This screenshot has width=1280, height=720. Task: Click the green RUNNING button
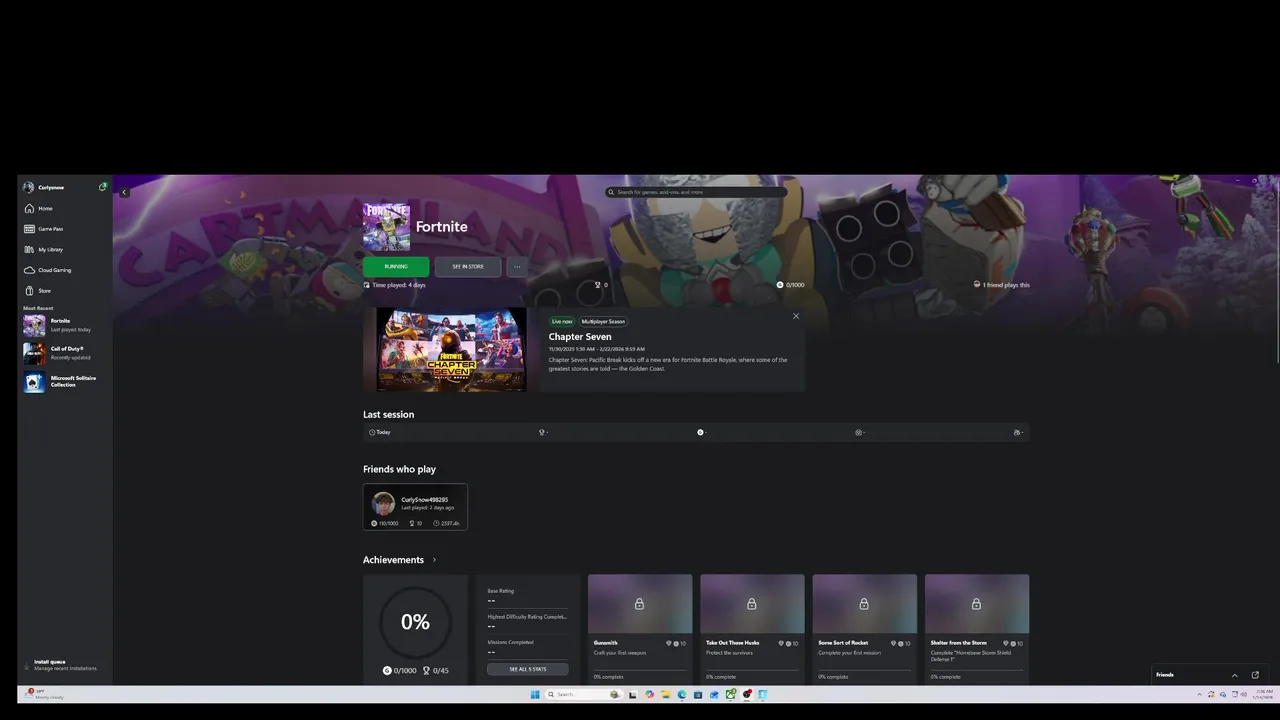coord(396,266)
